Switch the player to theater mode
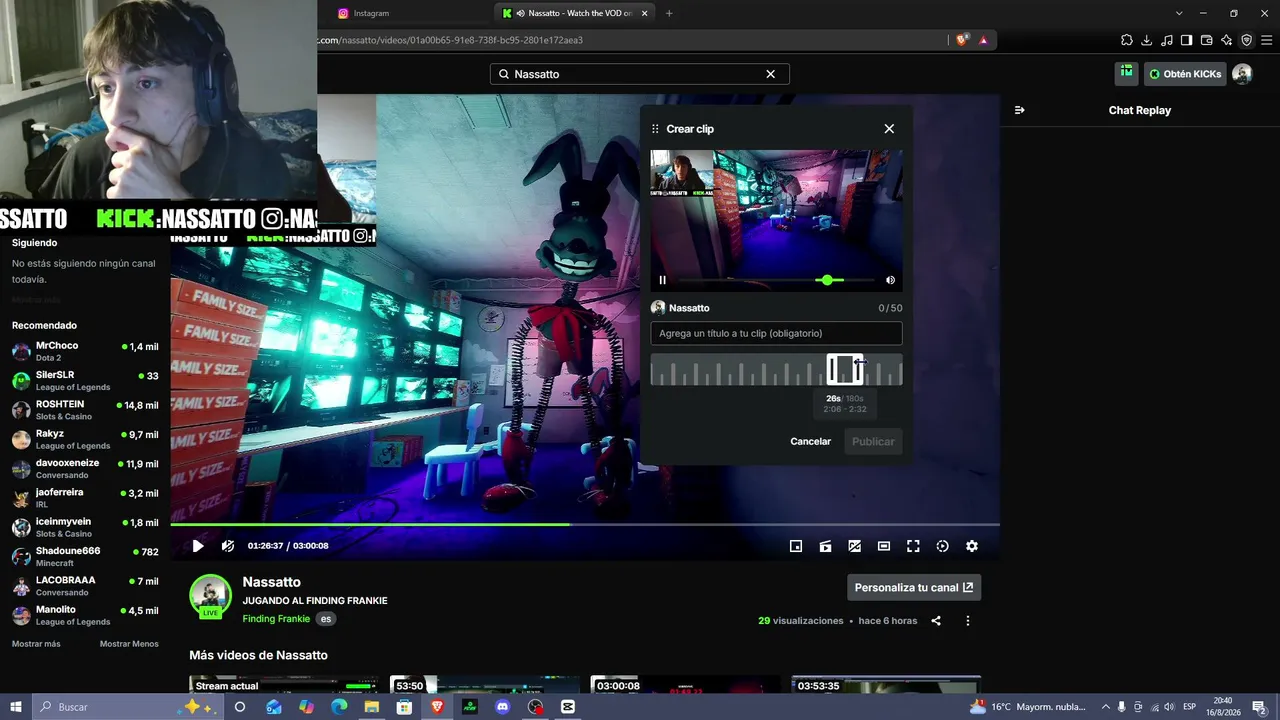Screen dimensions: 1280x720 click(884, 546)
